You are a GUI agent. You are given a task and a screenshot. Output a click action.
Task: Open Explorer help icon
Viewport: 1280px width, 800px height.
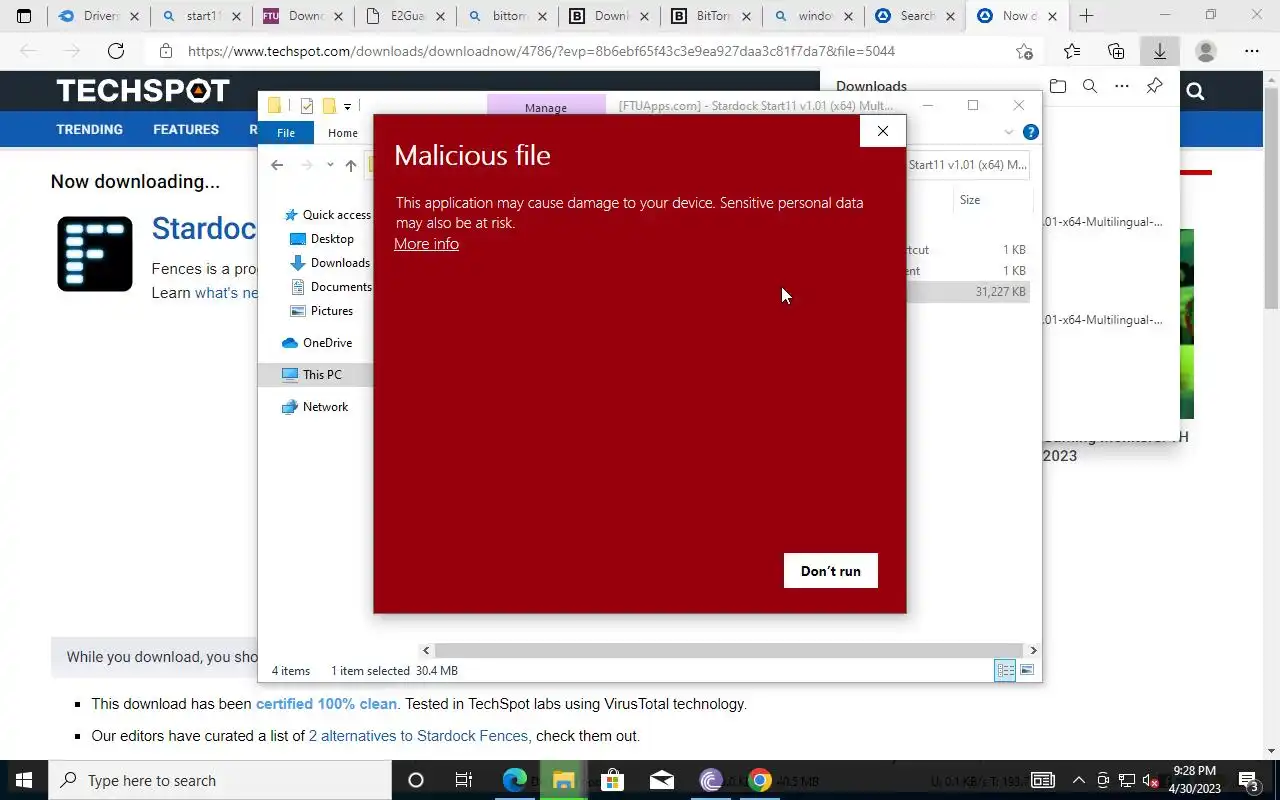pos(1030,132)
